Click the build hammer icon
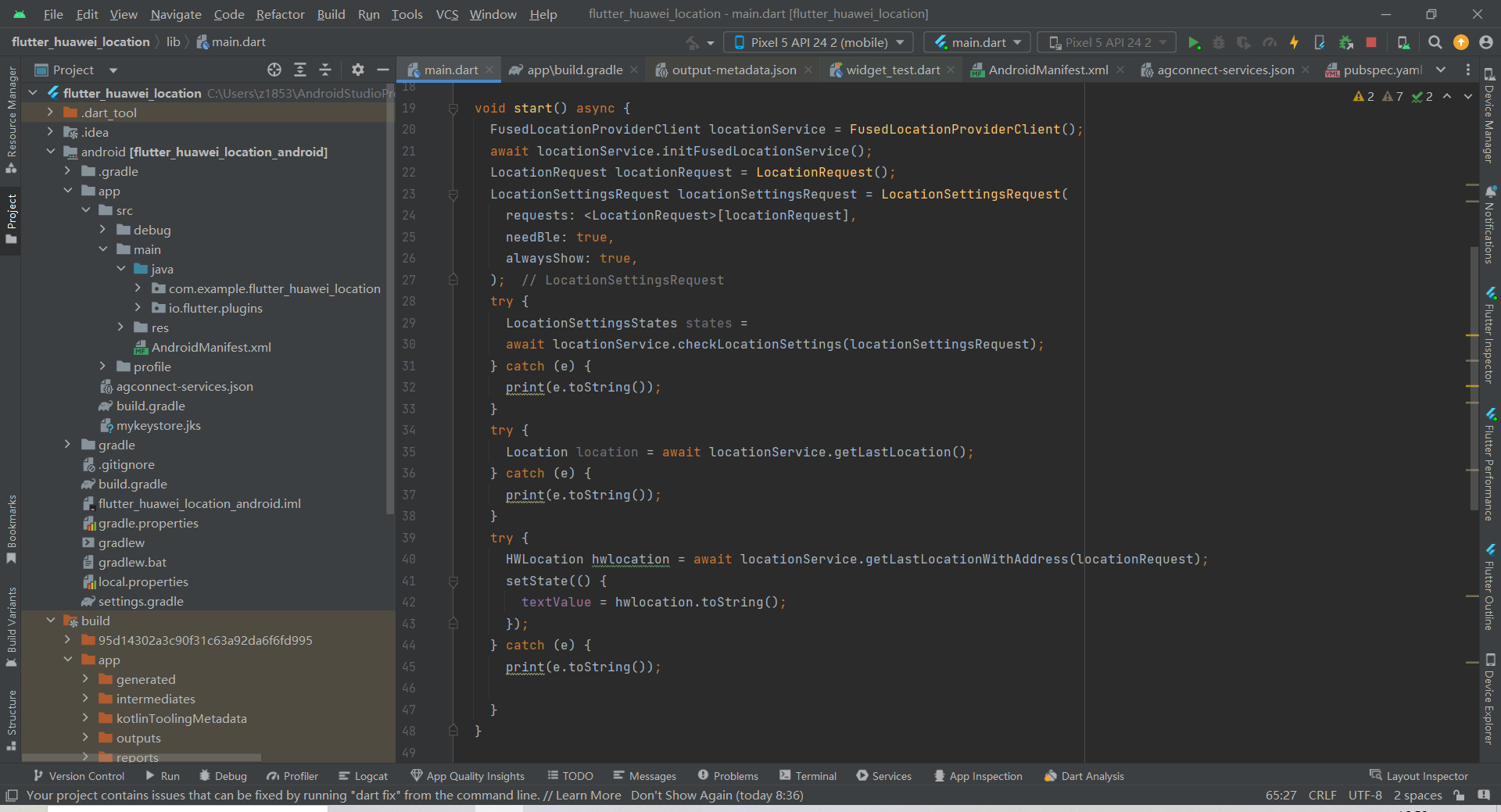This screenshot has height=812, width=1501. point(693,42)
